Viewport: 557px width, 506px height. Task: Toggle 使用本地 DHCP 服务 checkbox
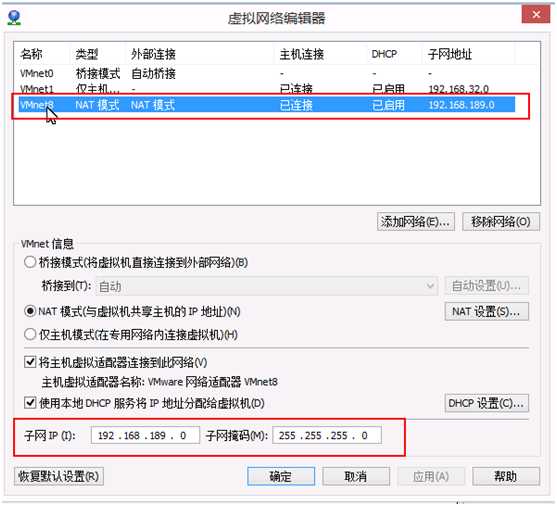(x=30, y=403)
